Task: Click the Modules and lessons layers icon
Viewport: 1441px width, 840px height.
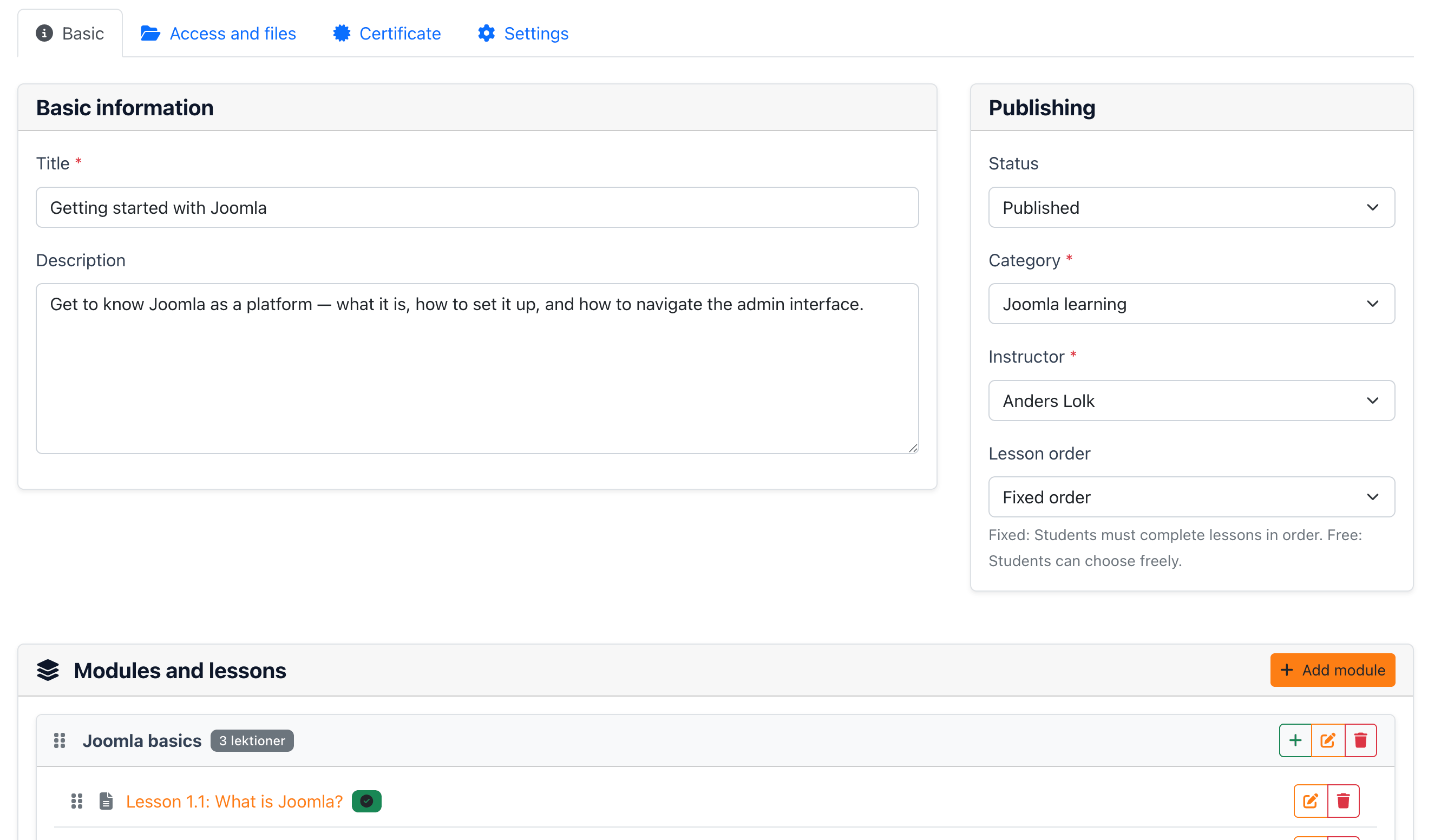Action: coord(48,670)
